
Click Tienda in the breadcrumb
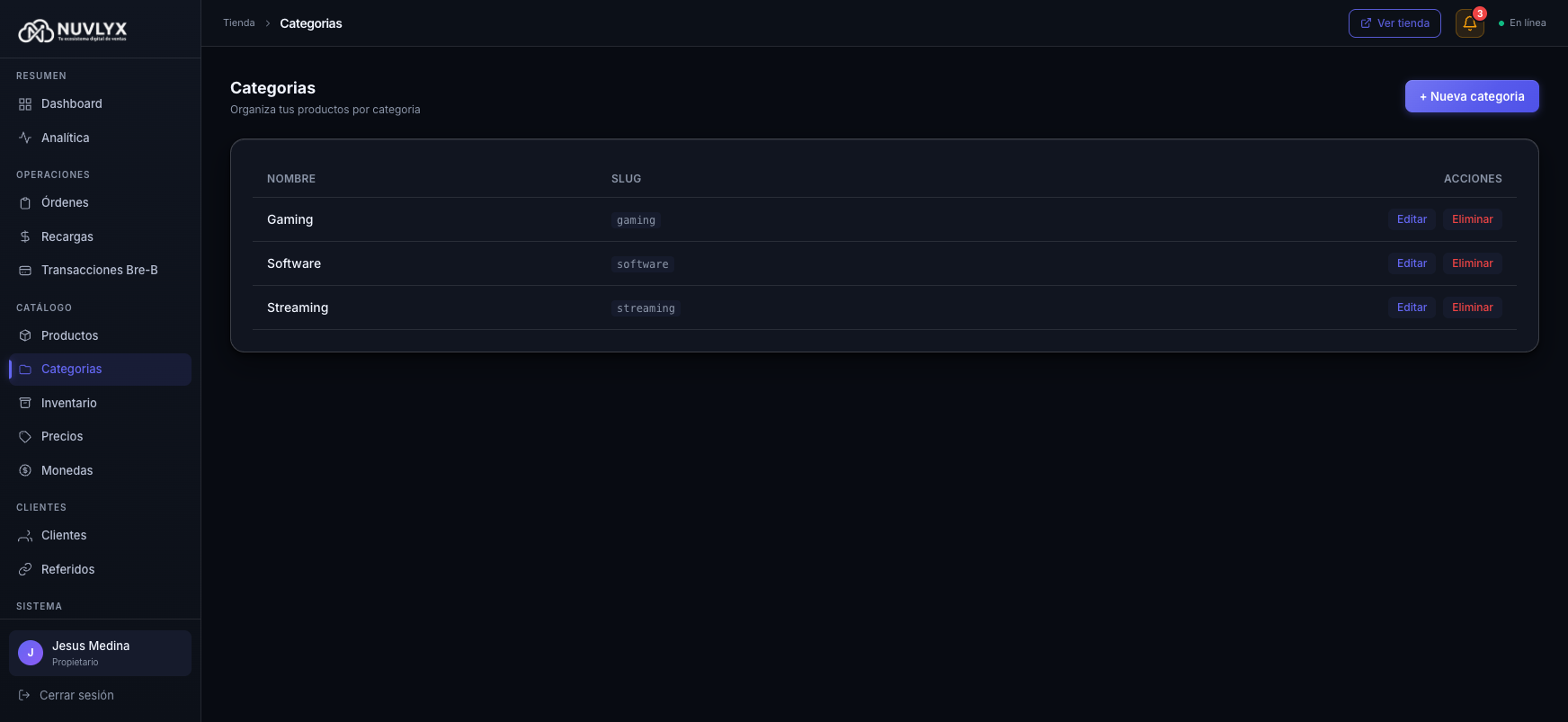pos(239,23)
